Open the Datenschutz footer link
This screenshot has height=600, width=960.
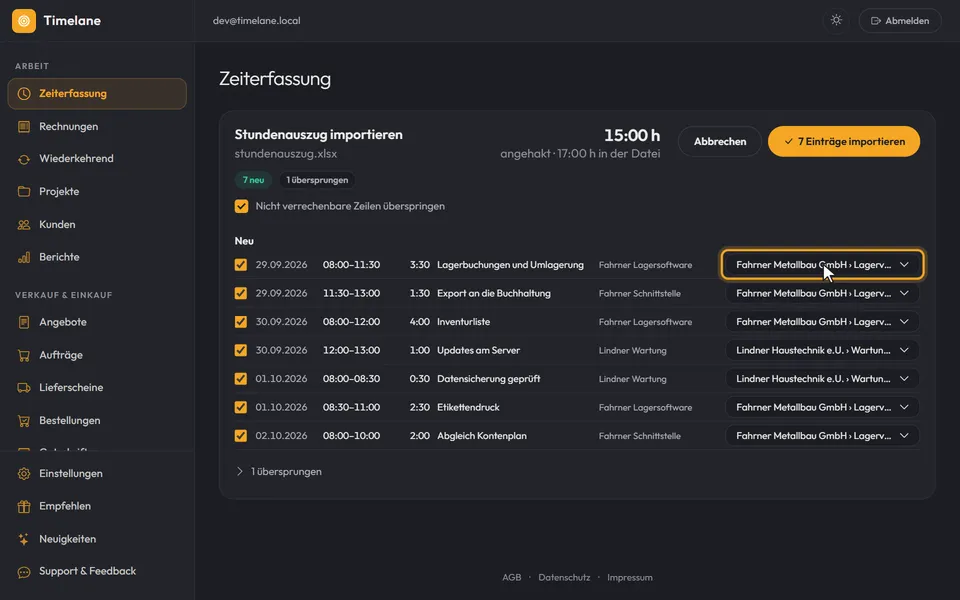coord(564,577)
